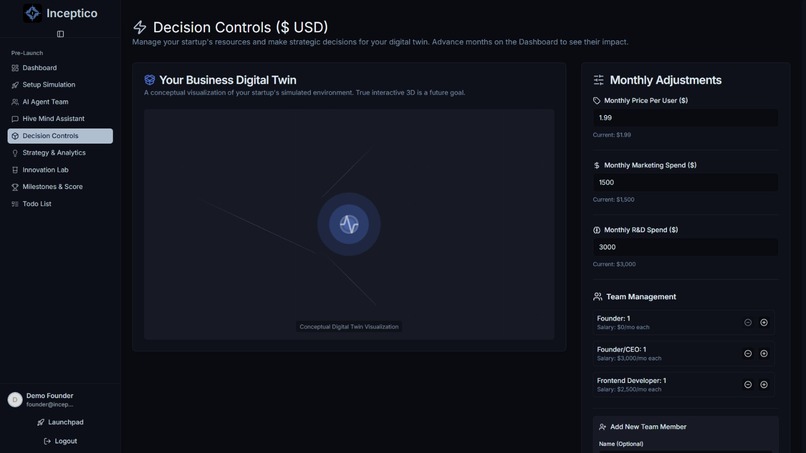This screenshot has width=806, height=453.
Task: Click the pulse icon in visualization
Action: (349, 224)
